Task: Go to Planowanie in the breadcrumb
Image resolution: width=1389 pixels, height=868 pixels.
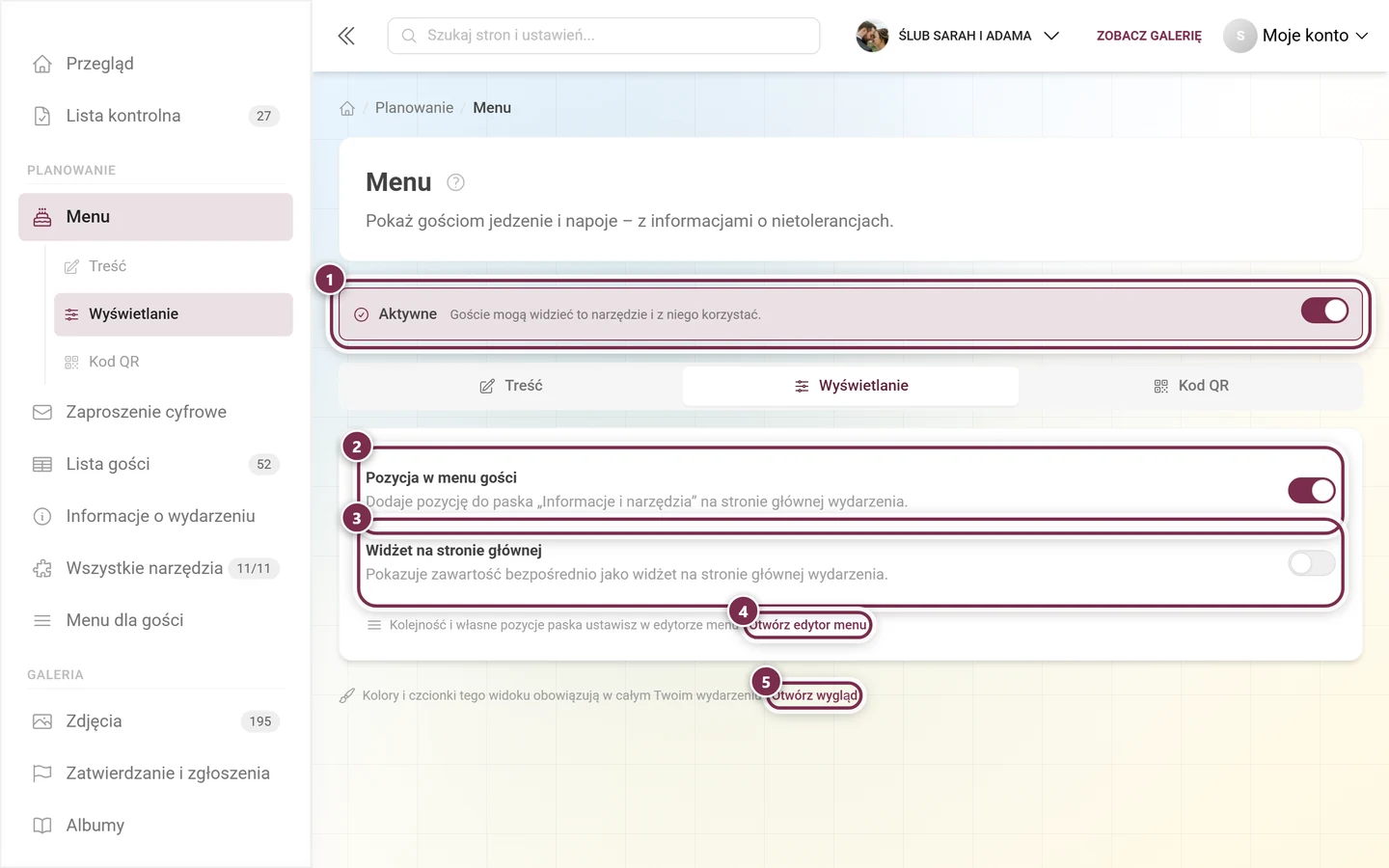Action: [414, 108]
